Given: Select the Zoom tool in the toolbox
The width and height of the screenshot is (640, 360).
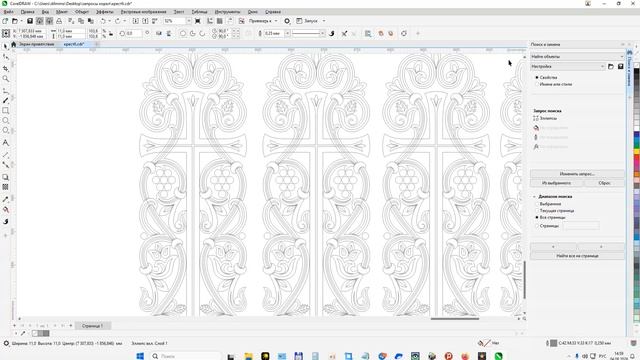Looking at the screenshot, I should click(5, 78).
